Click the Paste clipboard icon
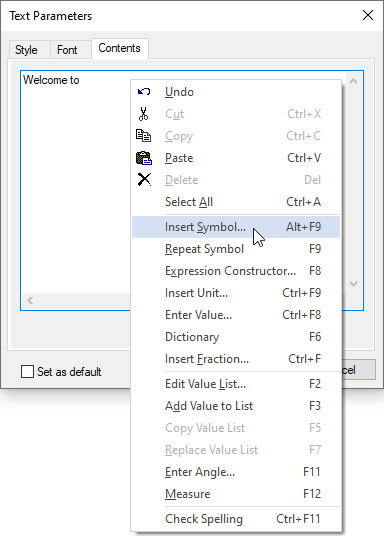This screenshot has height=537, width=384. click(x=144, y=158)
